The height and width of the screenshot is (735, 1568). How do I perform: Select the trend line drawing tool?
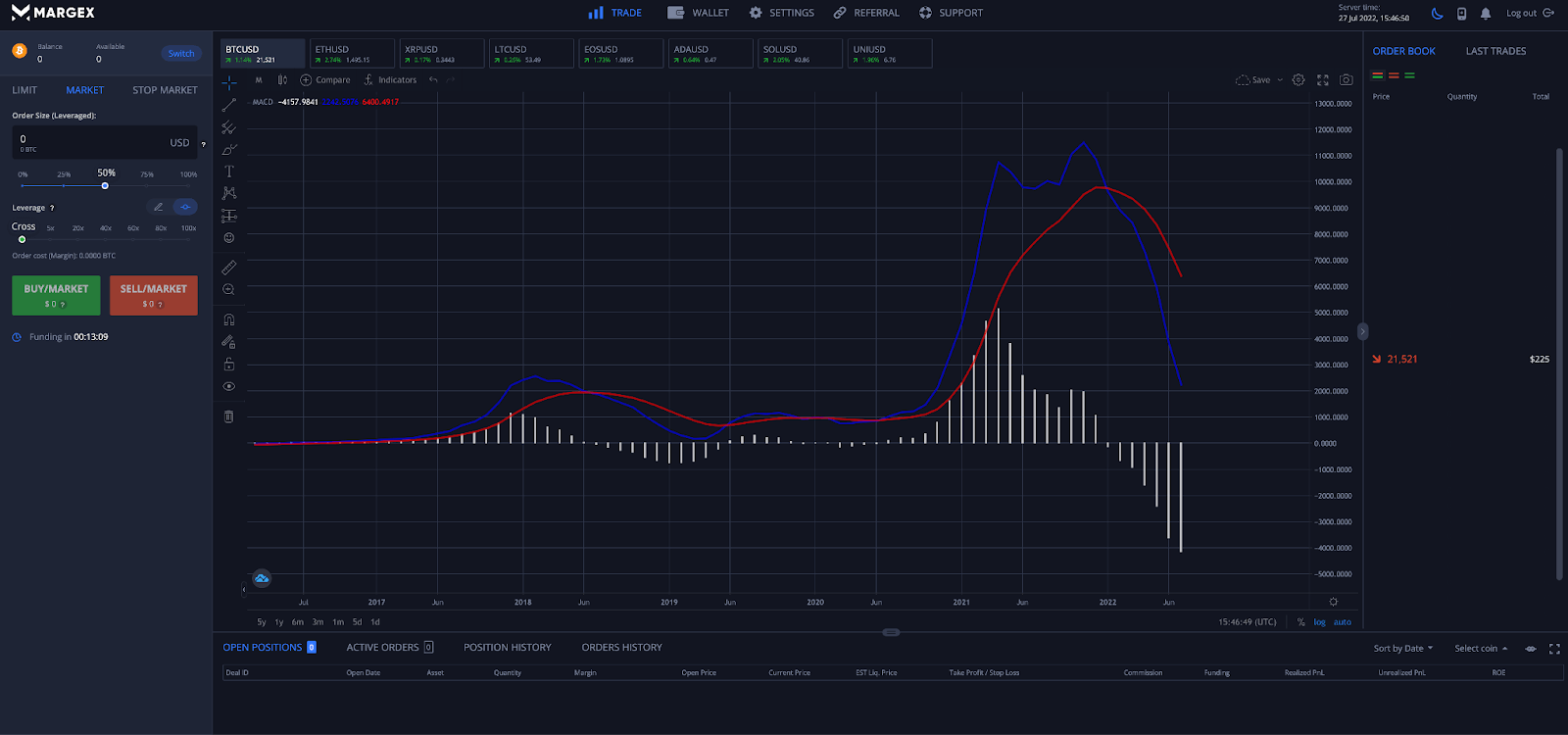[x=229, y=105]
